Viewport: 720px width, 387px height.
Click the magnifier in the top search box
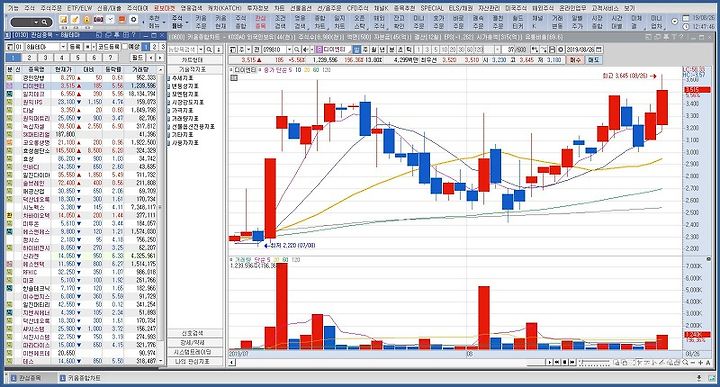click(x=44, y=22)
